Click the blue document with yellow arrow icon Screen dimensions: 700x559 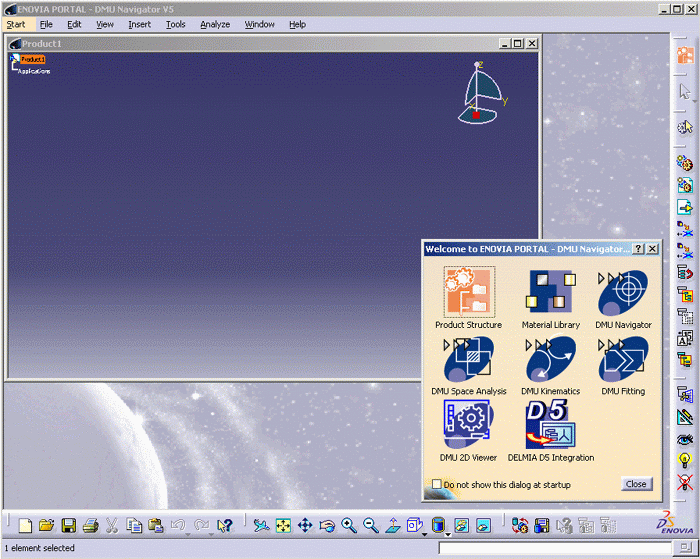click(685, 207)
